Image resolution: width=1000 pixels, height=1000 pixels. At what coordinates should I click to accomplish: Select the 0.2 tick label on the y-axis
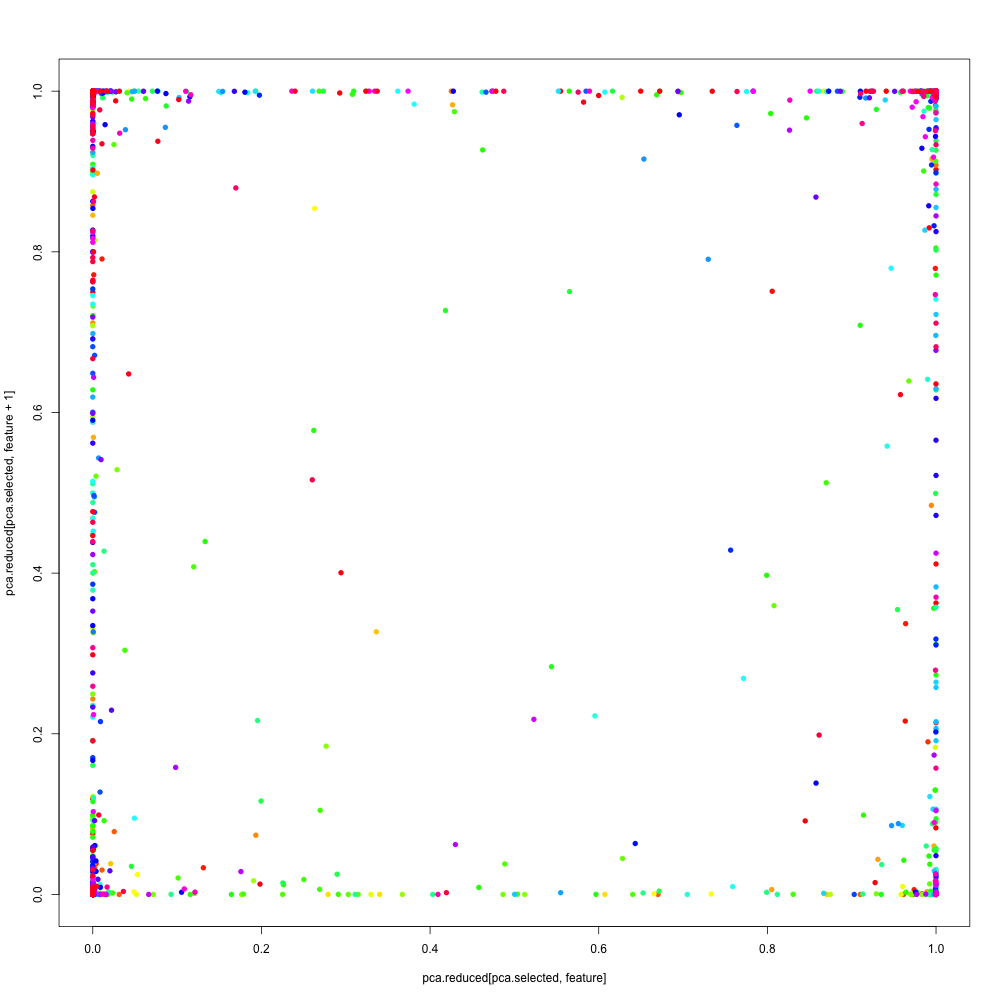(x=36, y=733)
